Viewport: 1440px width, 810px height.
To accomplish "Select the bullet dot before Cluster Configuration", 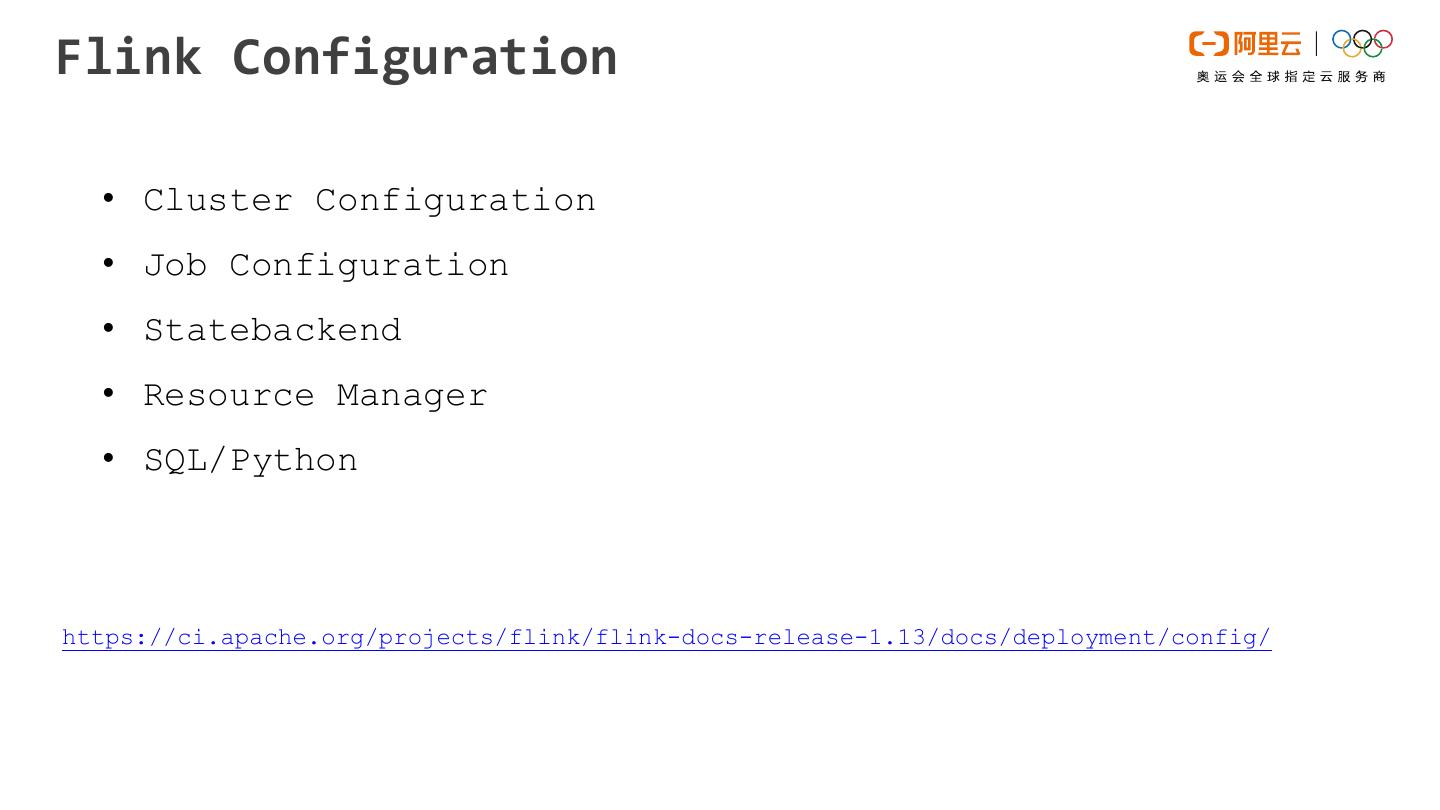I will pyautogui.click(x=108, y=198).
